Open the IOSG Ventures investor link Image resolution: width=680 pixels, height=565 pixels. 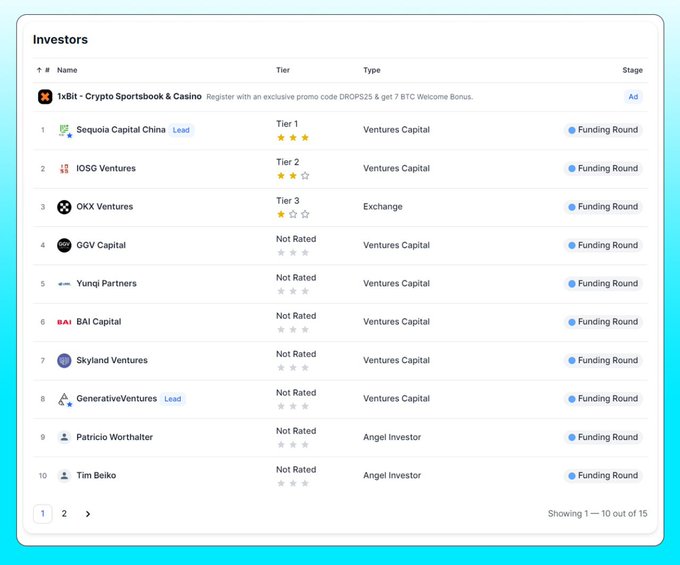pos(106,168)
